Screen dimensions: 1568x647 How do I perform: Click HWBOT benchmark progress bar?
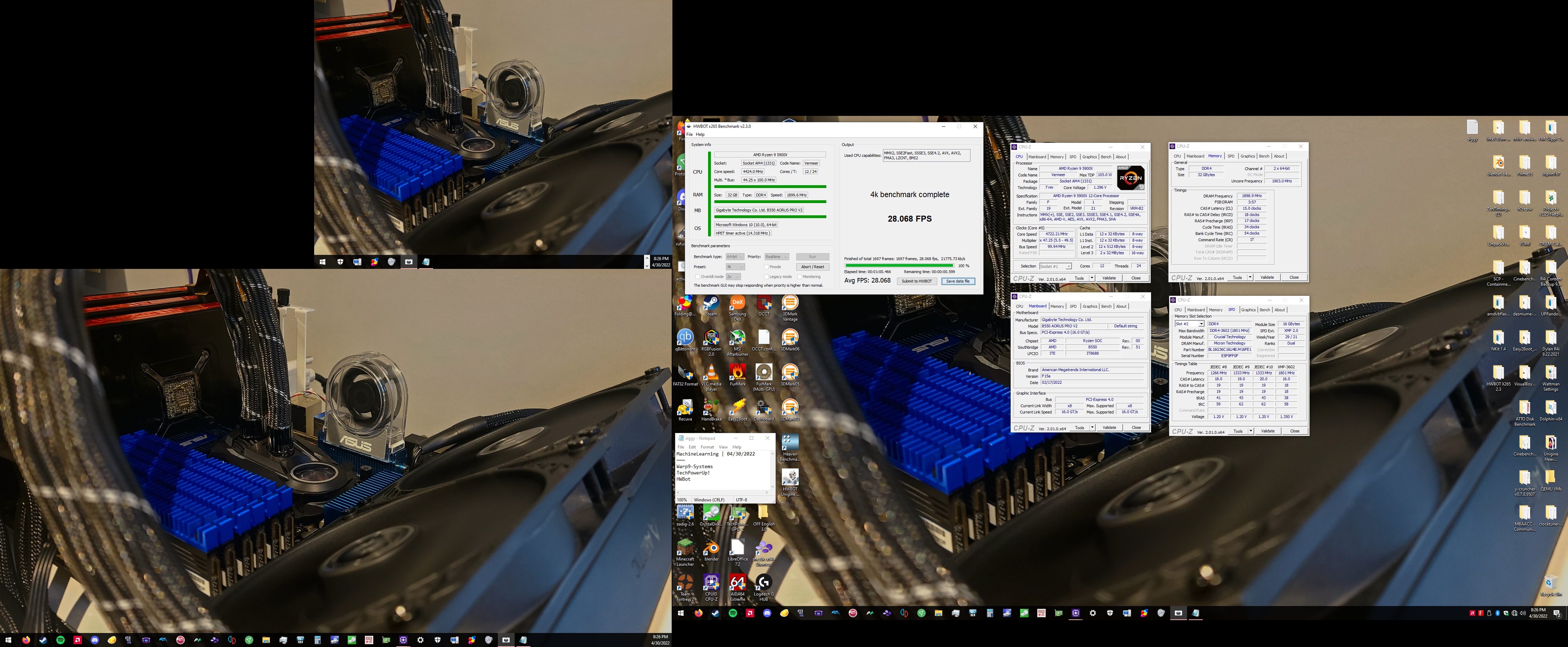[899, 266]
